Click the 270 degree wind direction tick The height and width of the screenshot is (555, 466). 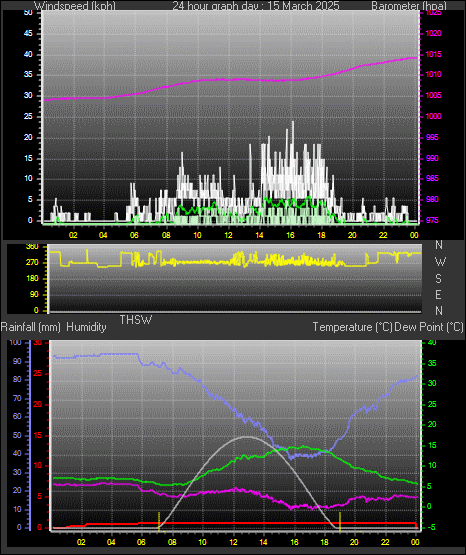click(x=32, y=263)
